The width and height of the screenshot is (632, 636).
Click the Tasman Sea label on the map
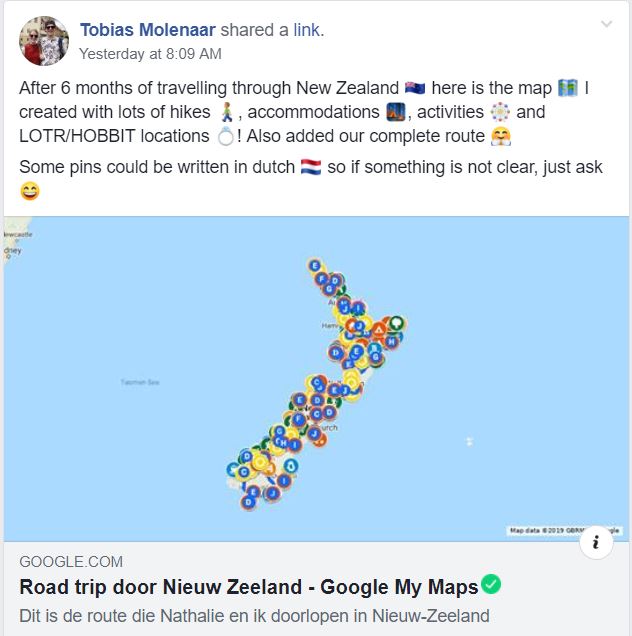click(x=140, y=382)
